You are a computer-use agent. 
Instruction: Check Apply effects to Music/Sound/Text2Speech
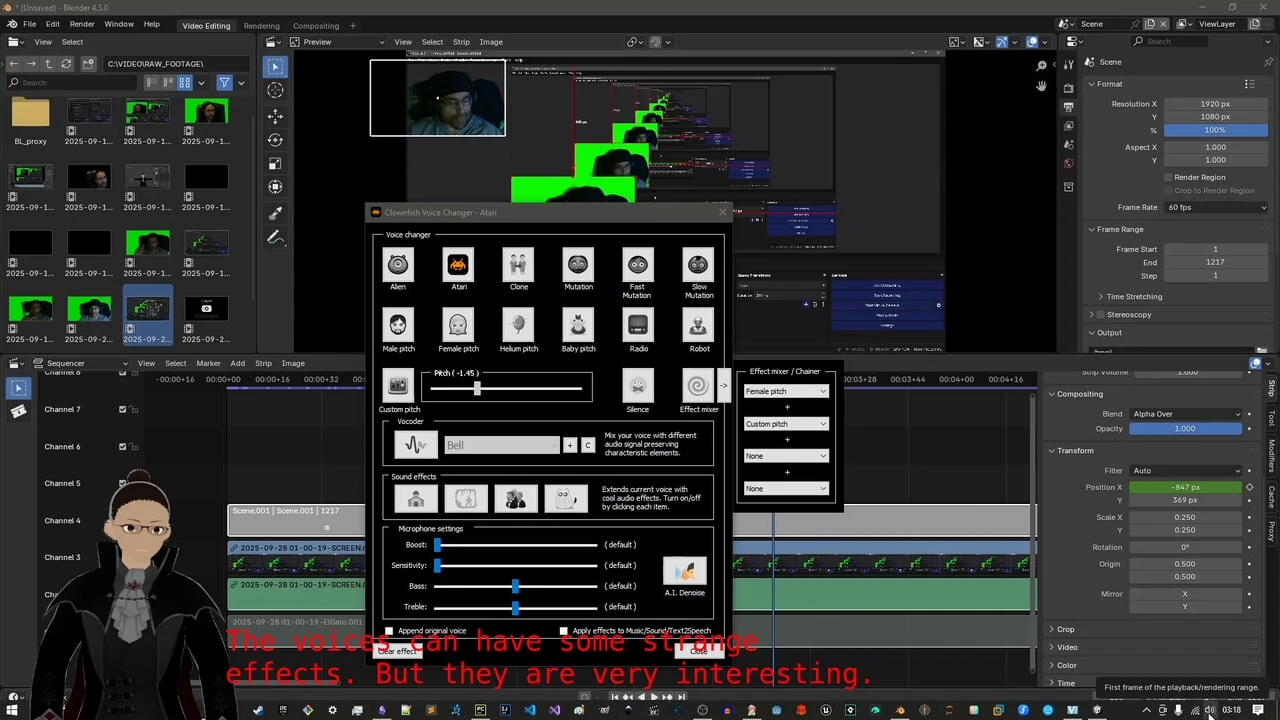point(564,631)
